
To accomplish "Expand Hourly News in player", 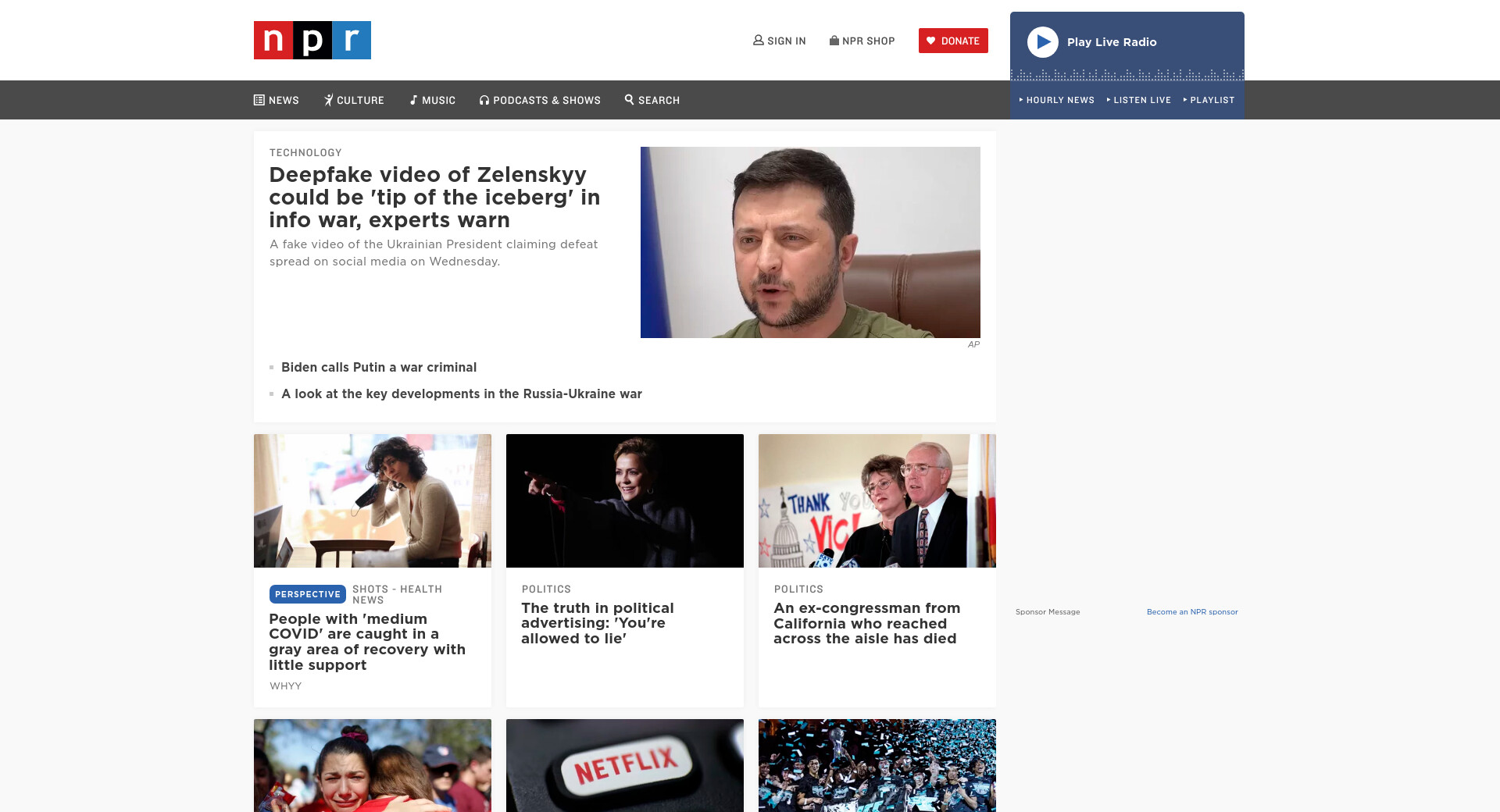I will click(1056, 100).
